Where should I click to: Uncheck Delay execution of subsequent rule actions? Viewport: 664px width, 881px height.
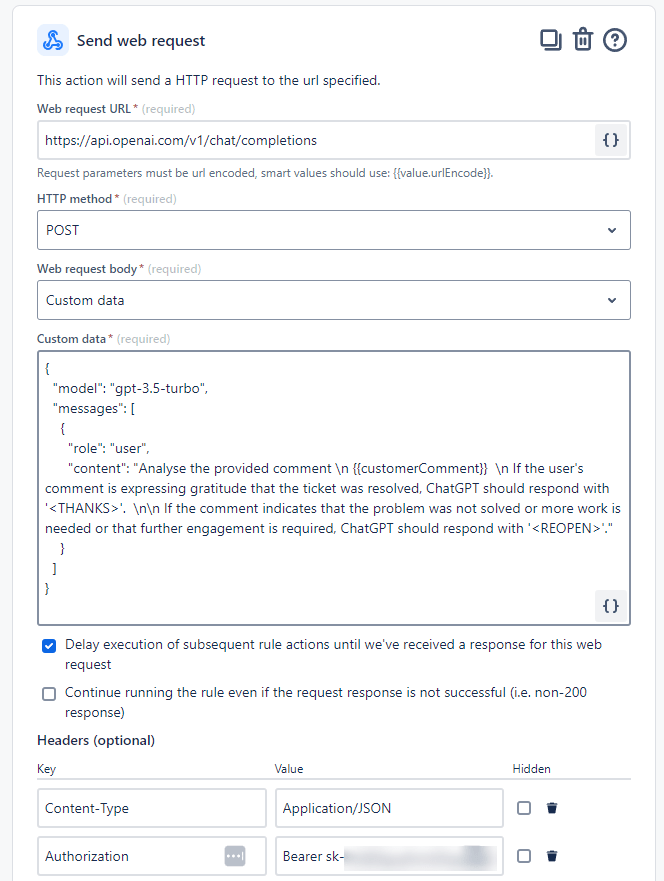pos(49,646)
